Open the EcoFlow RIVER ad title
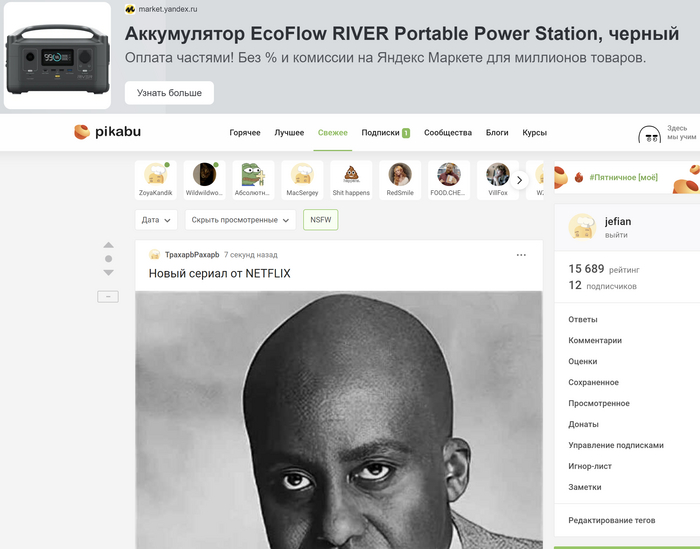Screen dimensions: 700x549 tap(402, 34)
